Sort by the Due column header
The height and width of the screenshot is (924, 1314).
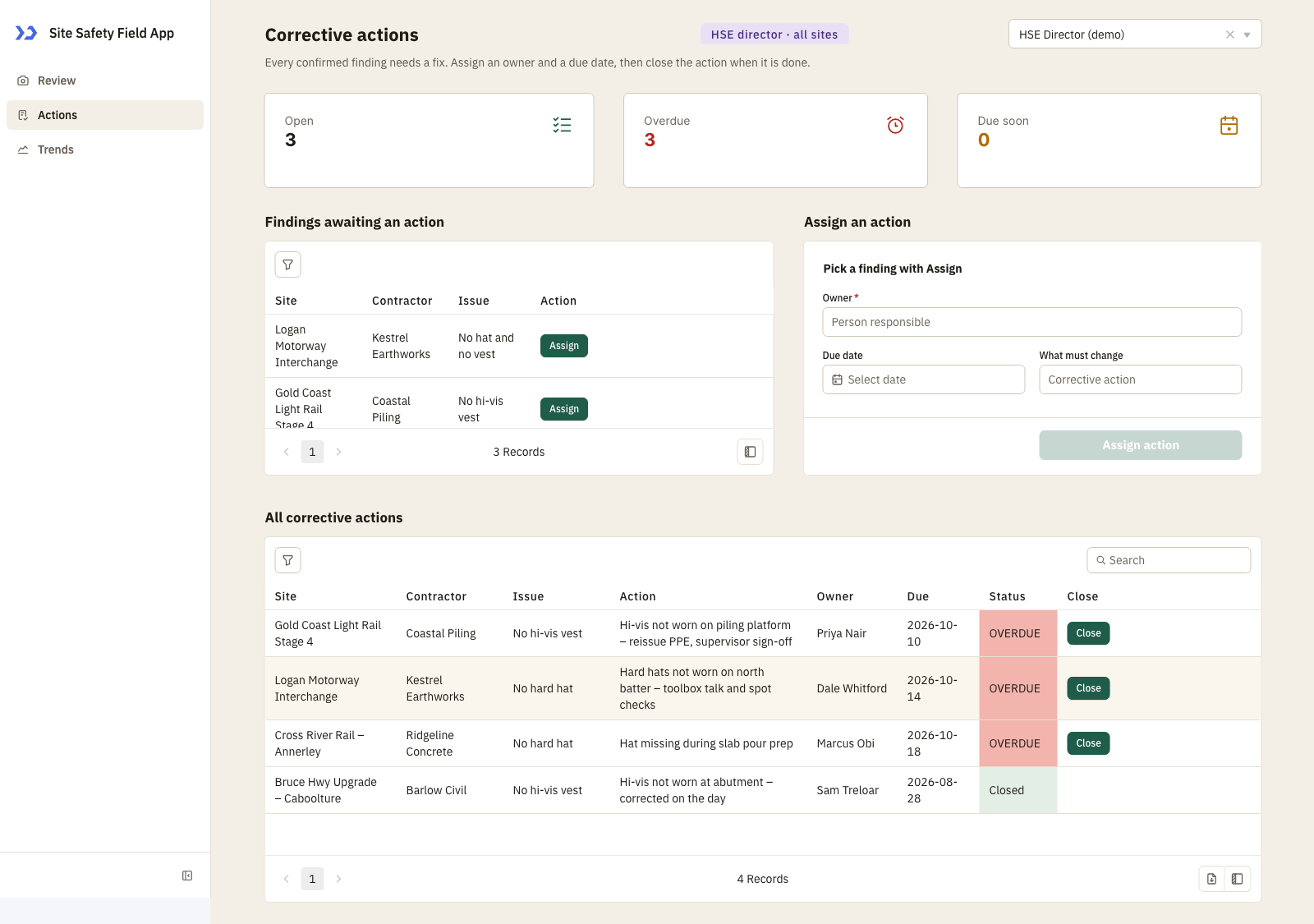917,596
